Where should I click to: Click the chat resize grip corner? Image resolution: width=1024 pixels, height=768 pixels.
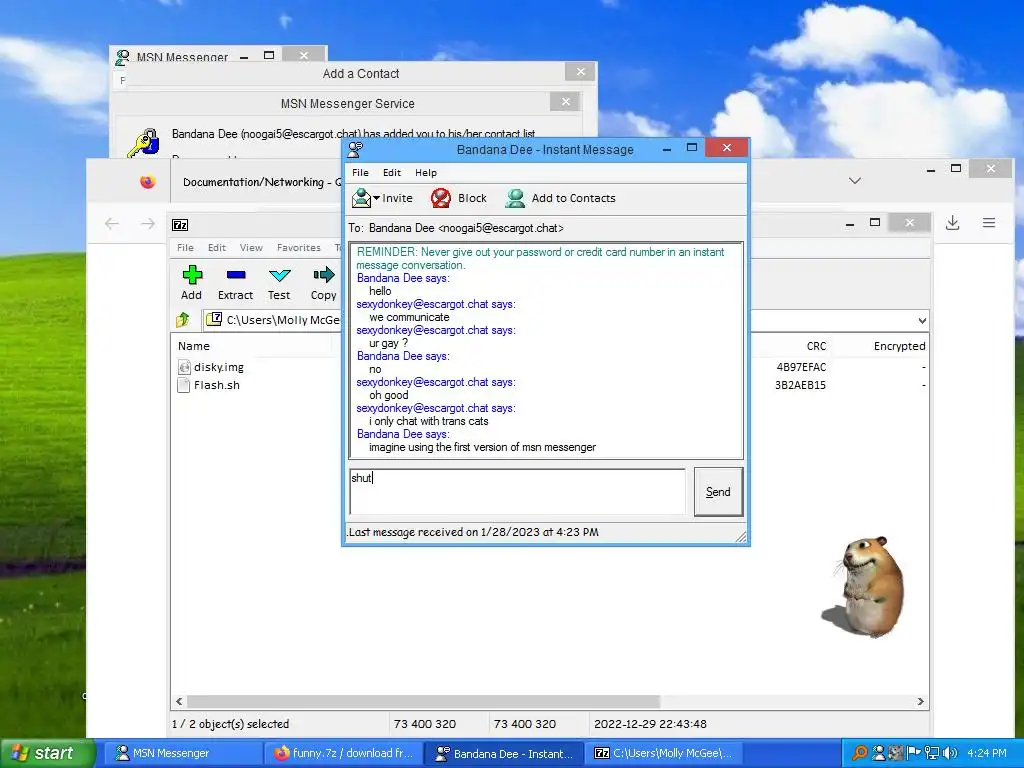click(741, 537)
